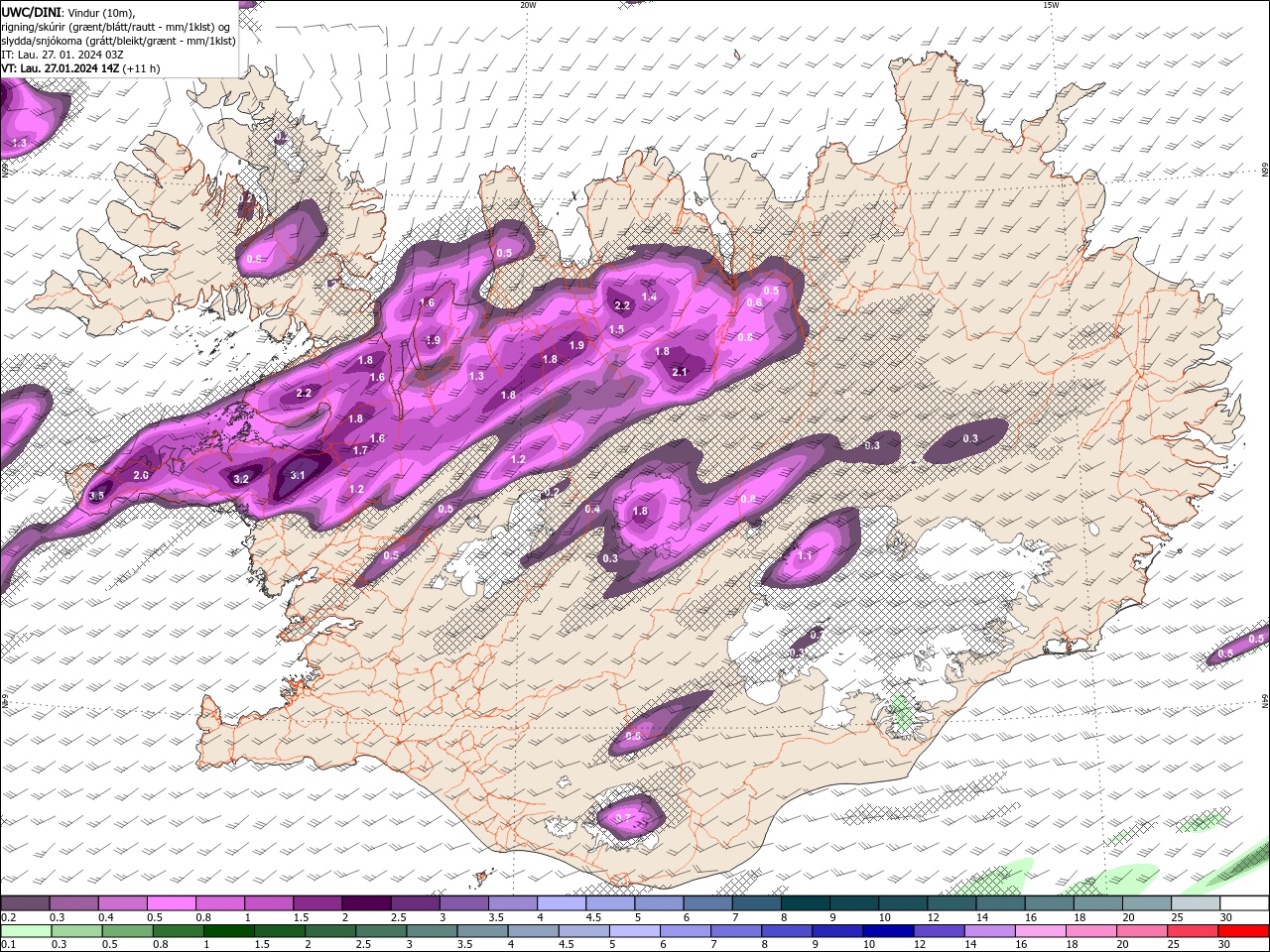Select dark teal upper legend swatch labeled 8
1270x952 pixels.
[x=806, y=903]
